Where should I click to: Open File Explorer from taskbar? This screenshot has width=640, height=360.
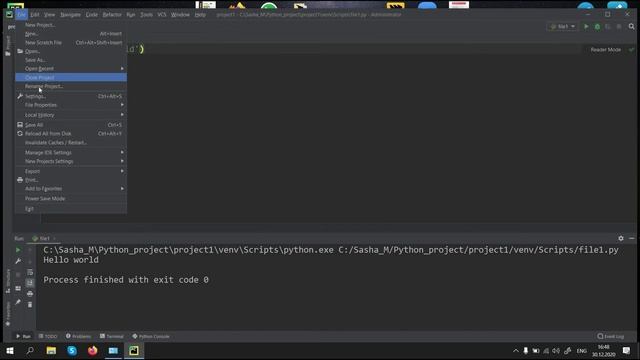(x=51, y=351)
